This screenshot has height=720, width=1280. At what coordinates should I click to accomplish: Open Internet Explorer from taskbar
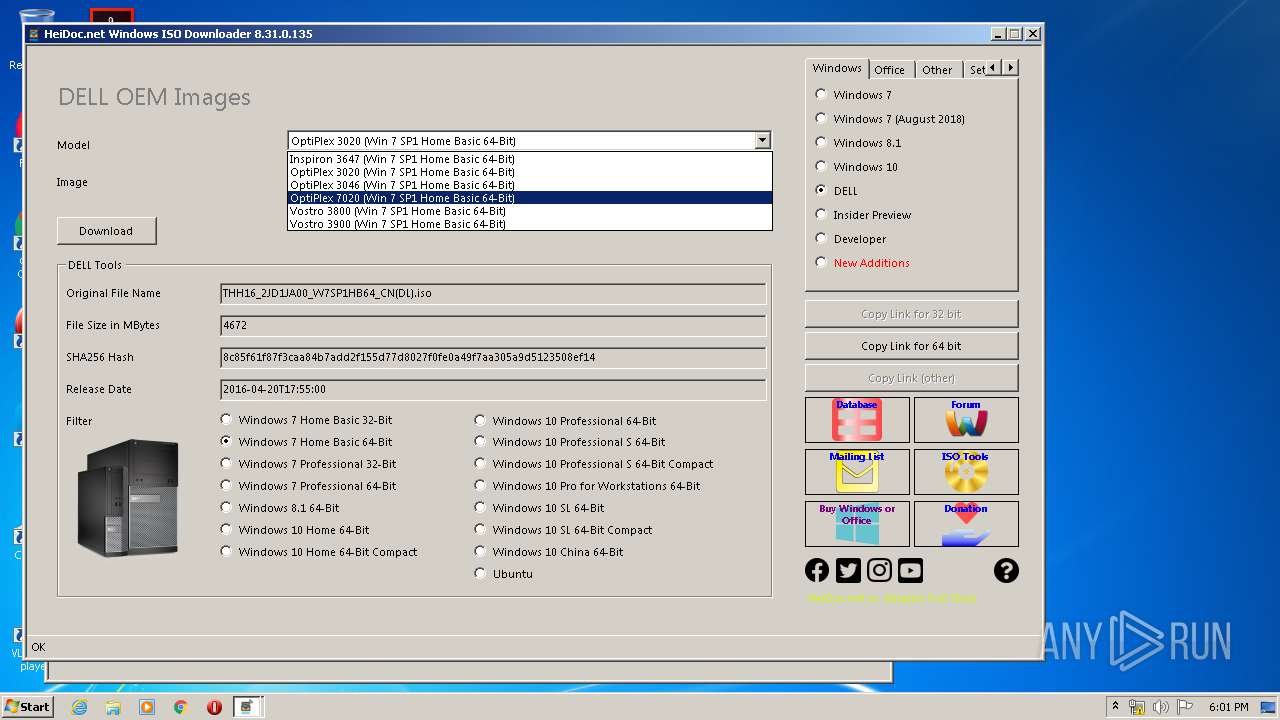click(79, 707)
